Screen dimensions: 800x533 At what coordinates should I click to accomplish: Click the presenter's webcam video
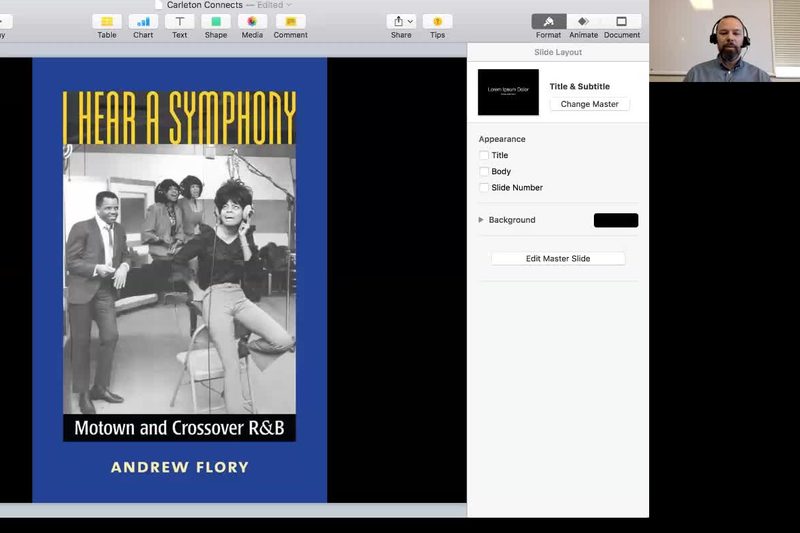(724, 41)
